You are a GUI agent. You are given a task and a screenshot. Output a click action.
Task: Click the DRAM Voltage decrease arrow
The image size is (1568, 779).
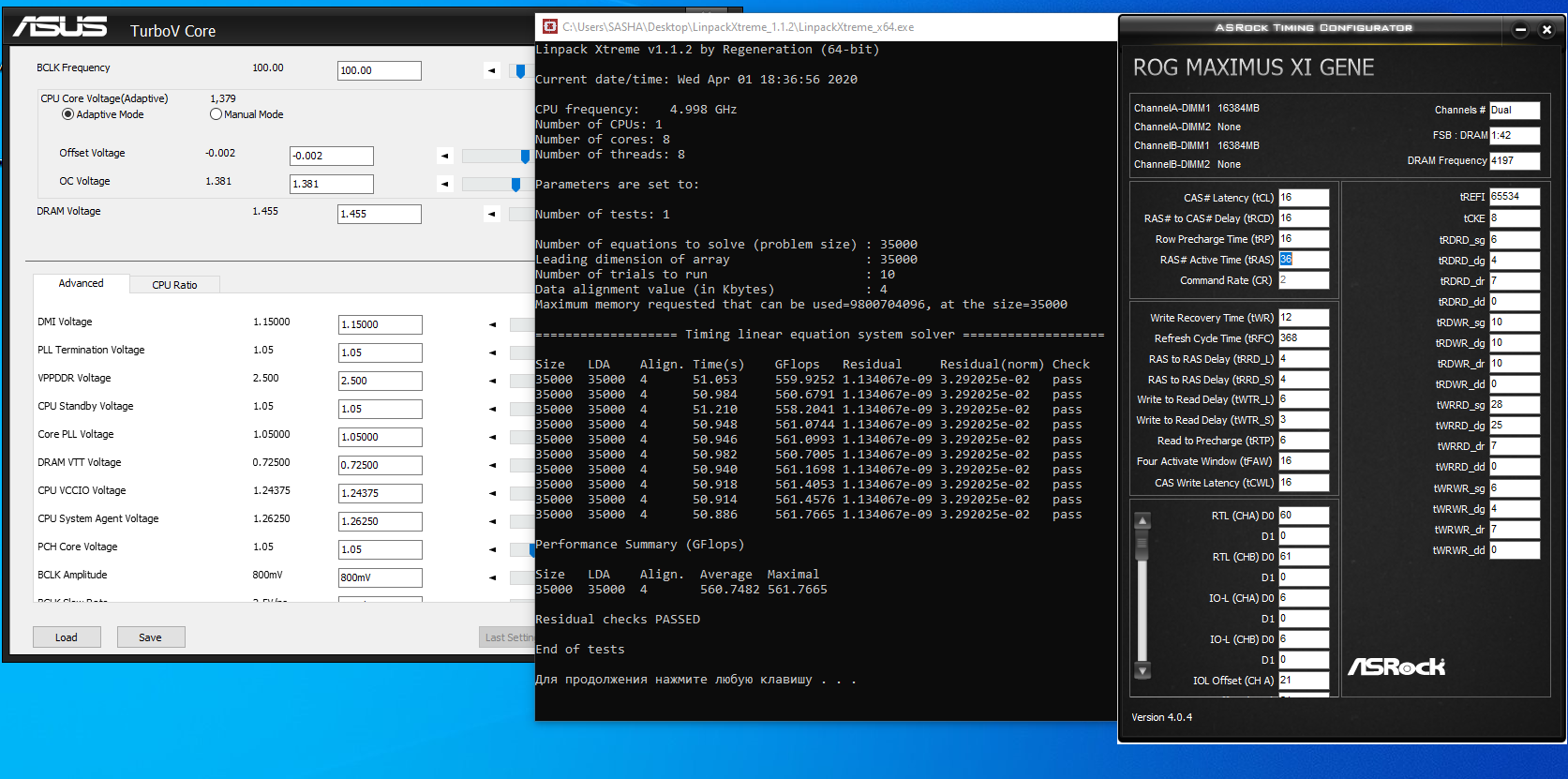pyautogui.click(x=491, y=214)
